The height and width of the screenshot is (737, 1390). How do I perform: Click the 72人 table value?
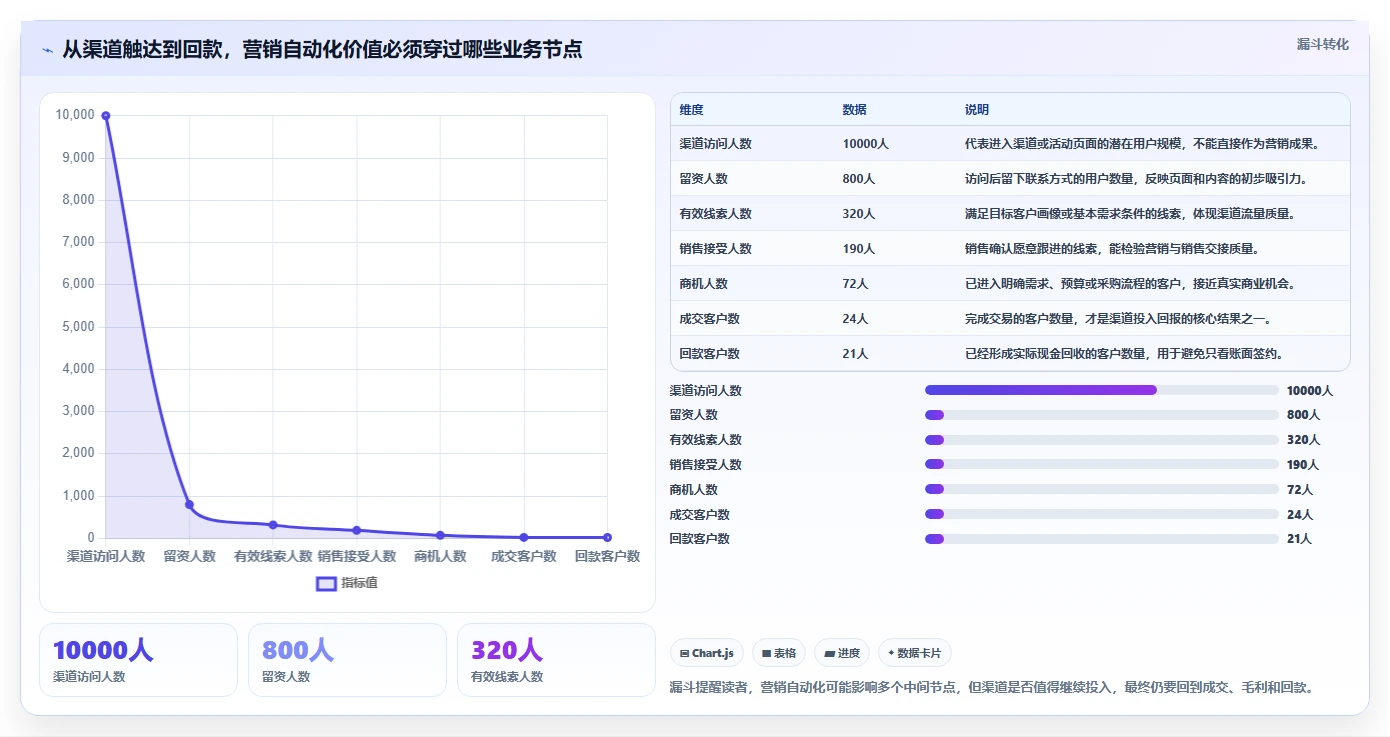(855, 284)
